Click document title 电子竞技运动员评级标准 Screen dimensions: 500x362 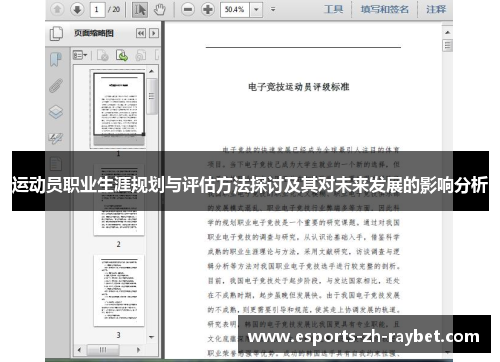point(299,87)
